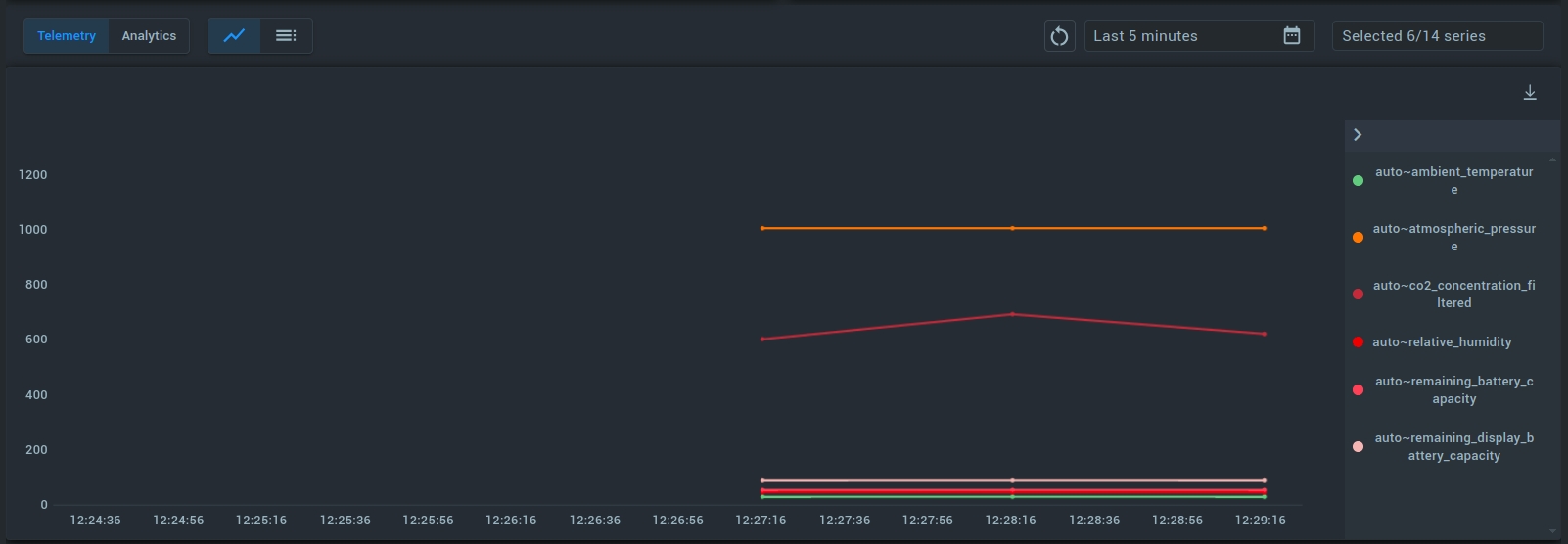Click the 12:28:16 time axis label
This screenshot has width=1568, height=544.
point(1010,521)
